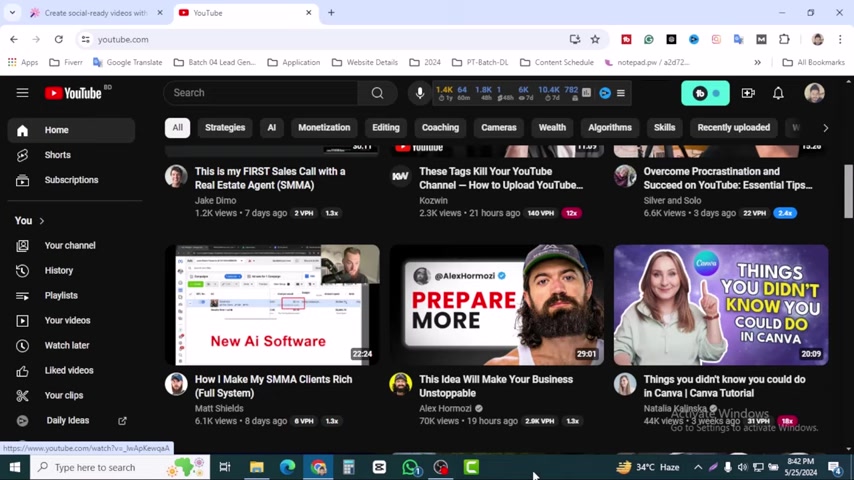This screenshot has height=480, width=854.
Task: Open the YouTube hamburger guide menu
Action: (22, 93)
